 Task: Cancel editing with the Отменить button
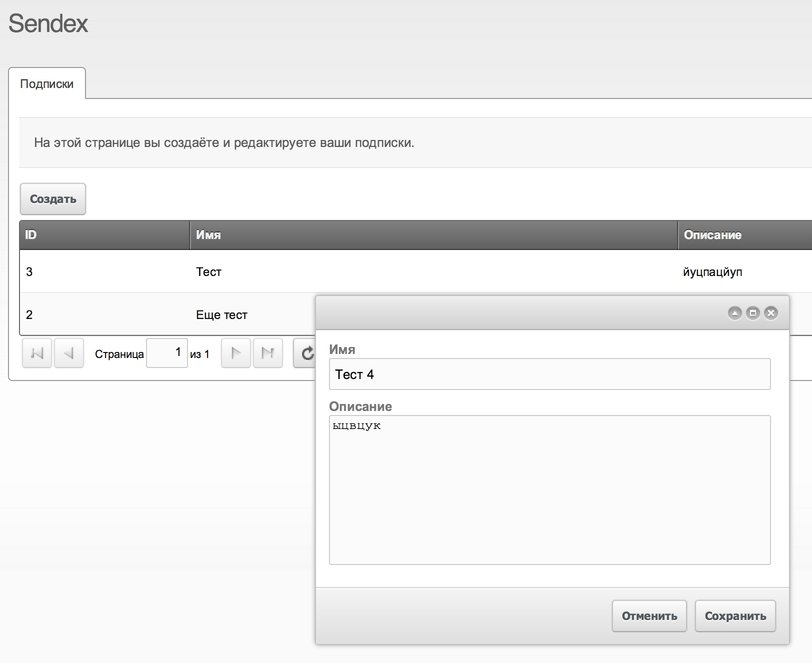pos(650,616)
